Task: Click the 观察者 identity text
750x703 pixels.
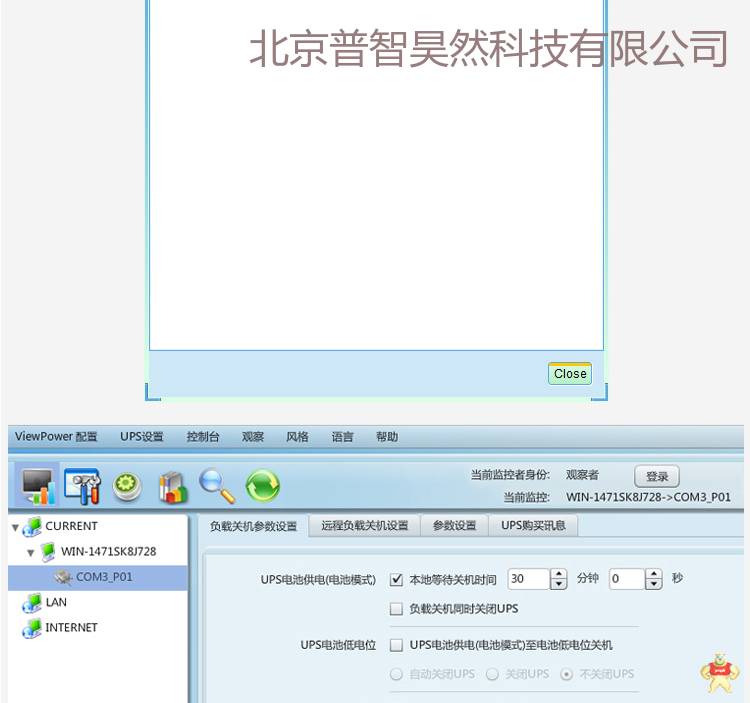Action: click(582, 475)
